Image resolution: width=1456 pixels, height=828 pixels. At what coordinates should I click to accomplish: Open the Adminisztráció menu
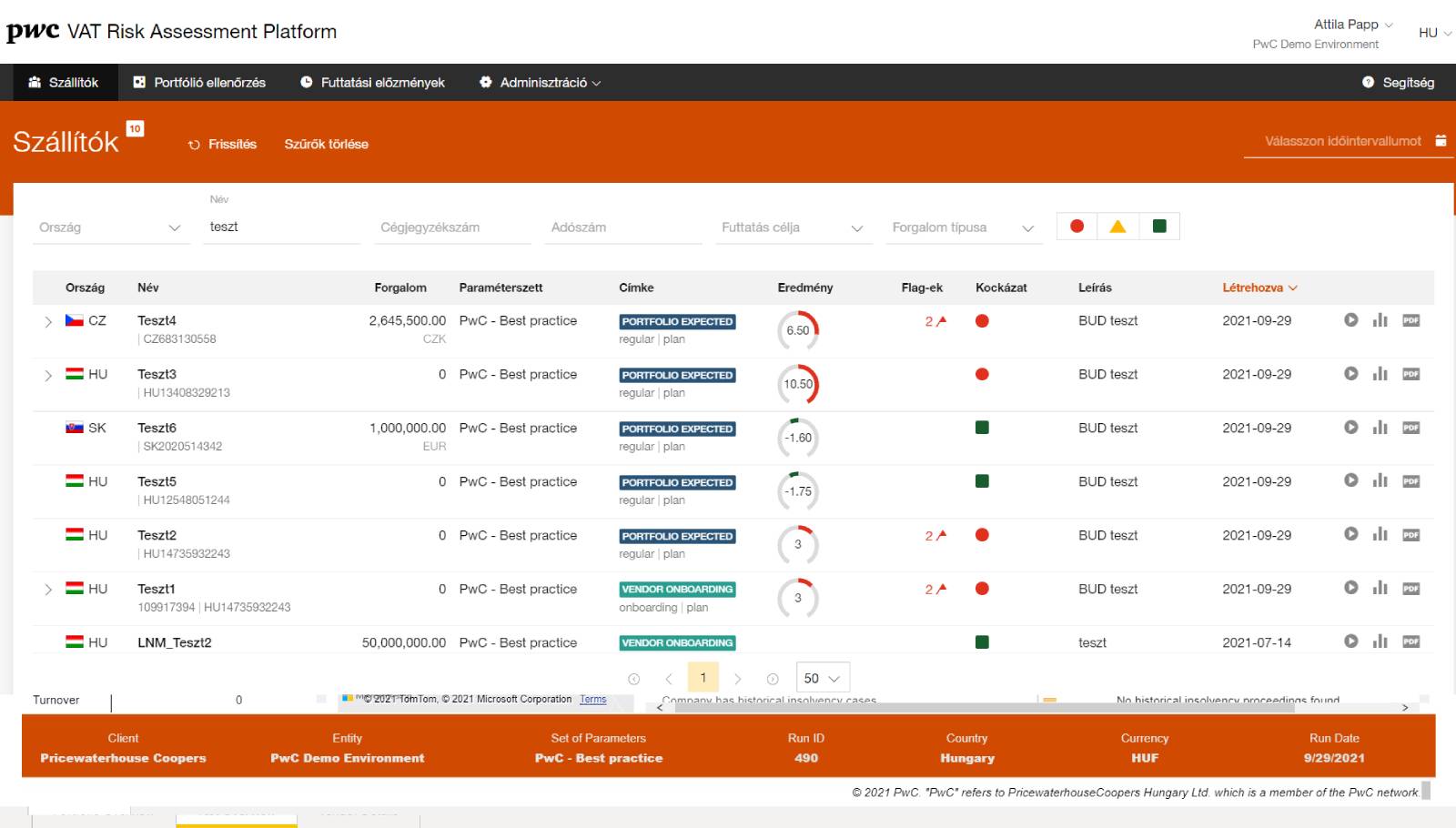[x=541, y=83]
